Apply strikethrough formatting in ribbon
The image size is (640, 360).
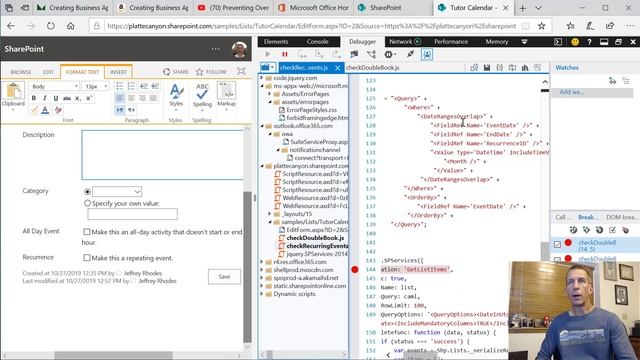(67, 98)
